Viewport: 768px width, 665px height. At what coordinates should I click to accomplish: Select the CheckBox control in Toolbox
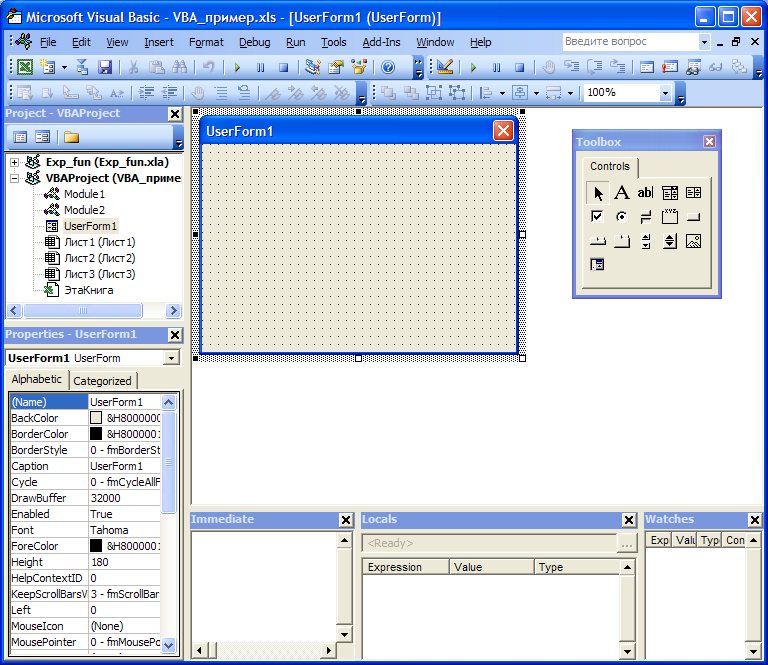tap(598, 216)
